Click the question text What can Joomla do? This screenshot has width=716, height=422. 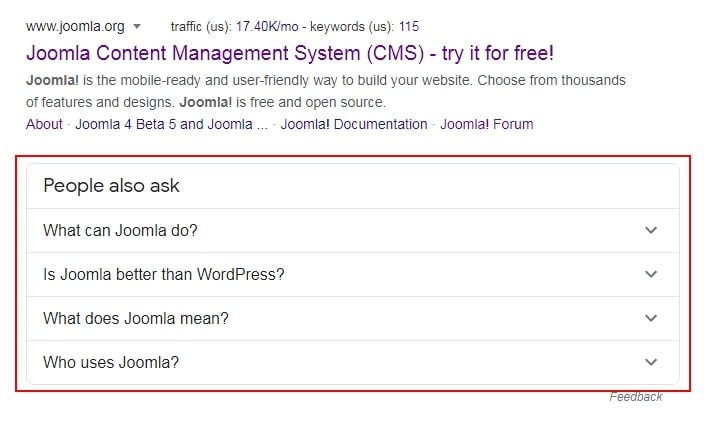pyautogui.click(x=121, y=230)
